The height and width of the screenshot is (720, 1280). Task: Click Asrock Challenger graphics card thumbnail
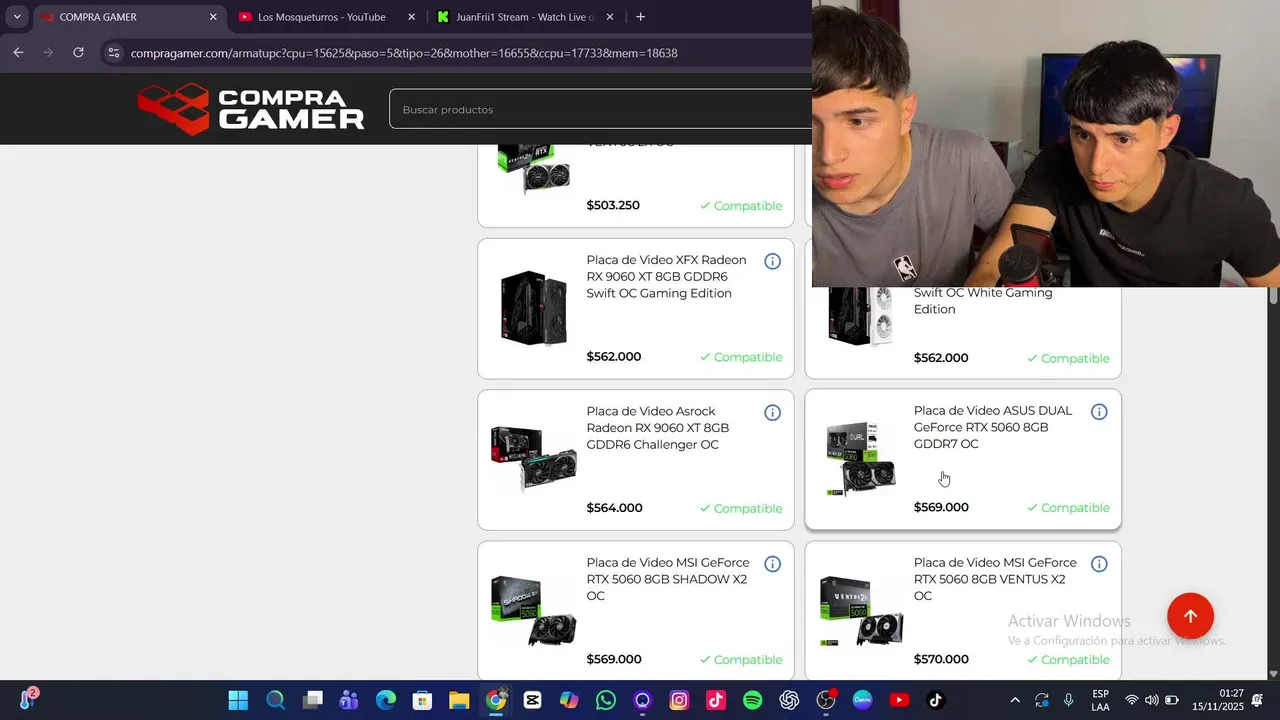533,459
